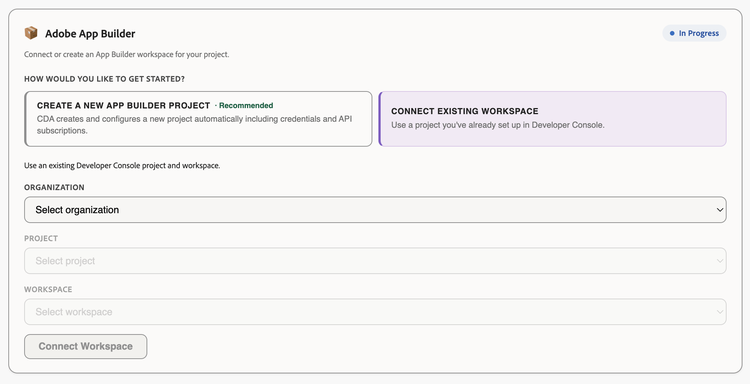Screen dimensions: 750x384
Task: Open the Select organization dropdown
Action: 375,209
